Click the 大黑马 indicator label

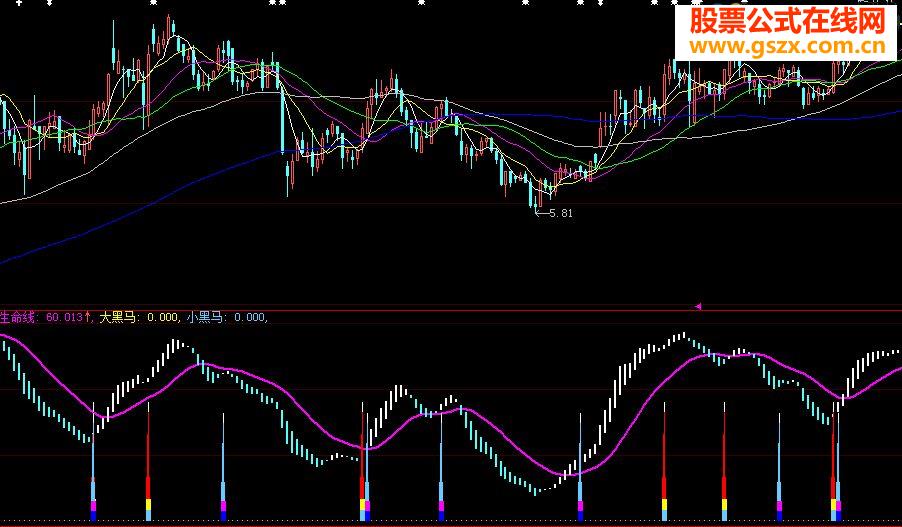pos(119,317)
